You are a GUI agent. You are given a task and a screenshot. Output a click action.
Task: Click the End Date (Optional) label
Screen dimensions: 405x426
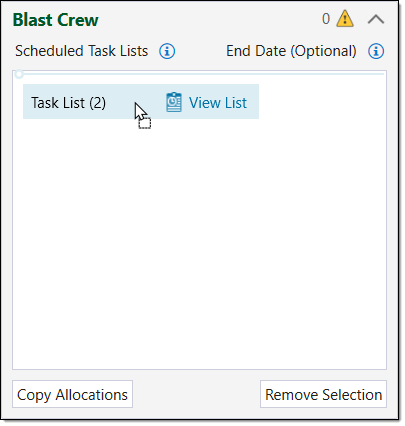[291, 51]
